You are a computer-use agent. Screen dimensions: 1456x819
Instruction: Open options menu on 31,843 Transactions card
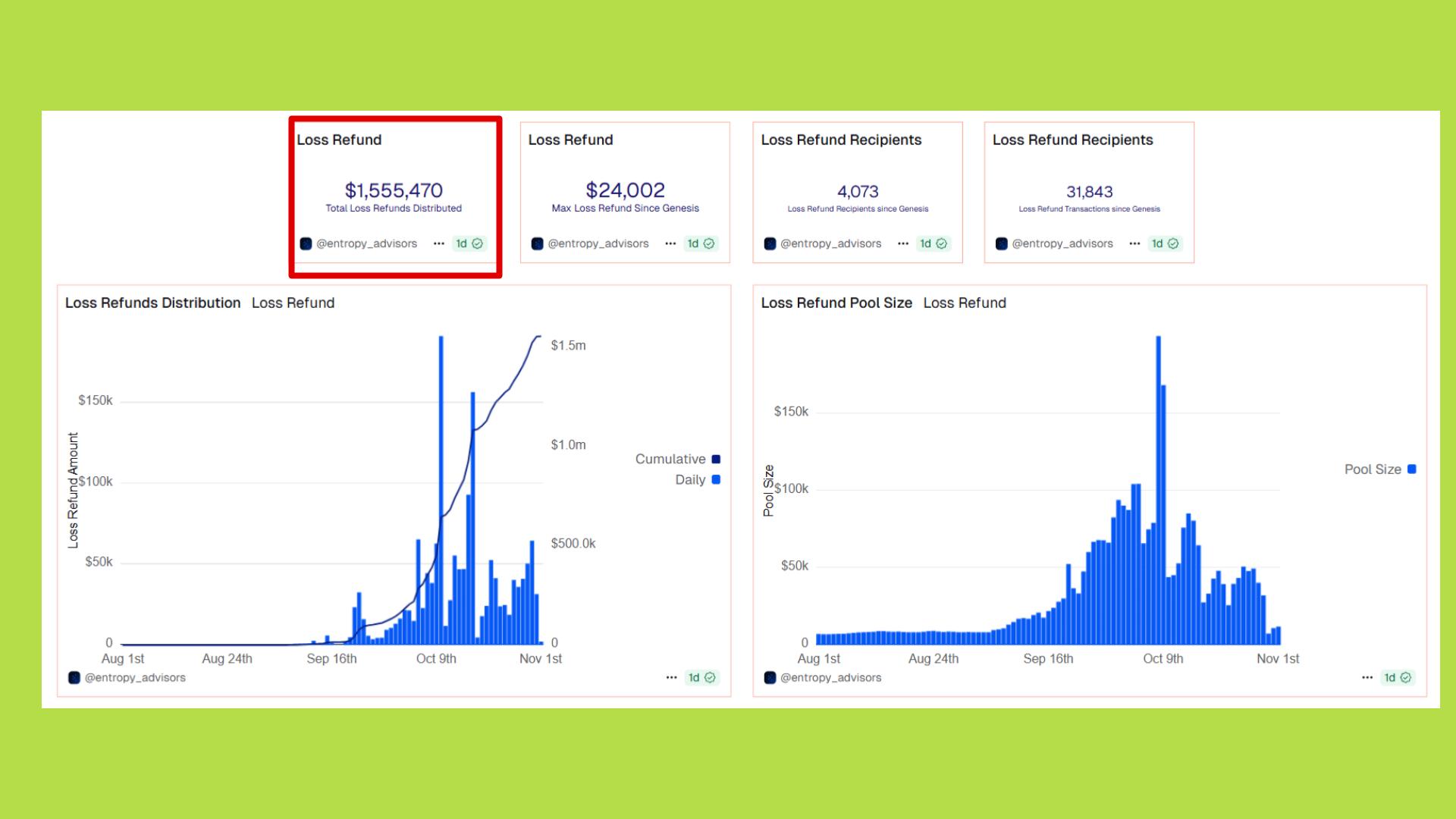(x=1134, y=243)
